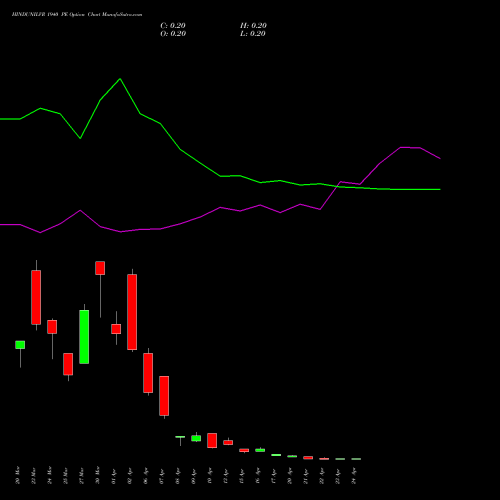Screen dimensions: 500x500
Task: Click the HINDUNILVR PE Option chart title
Action: click(77, 14)
